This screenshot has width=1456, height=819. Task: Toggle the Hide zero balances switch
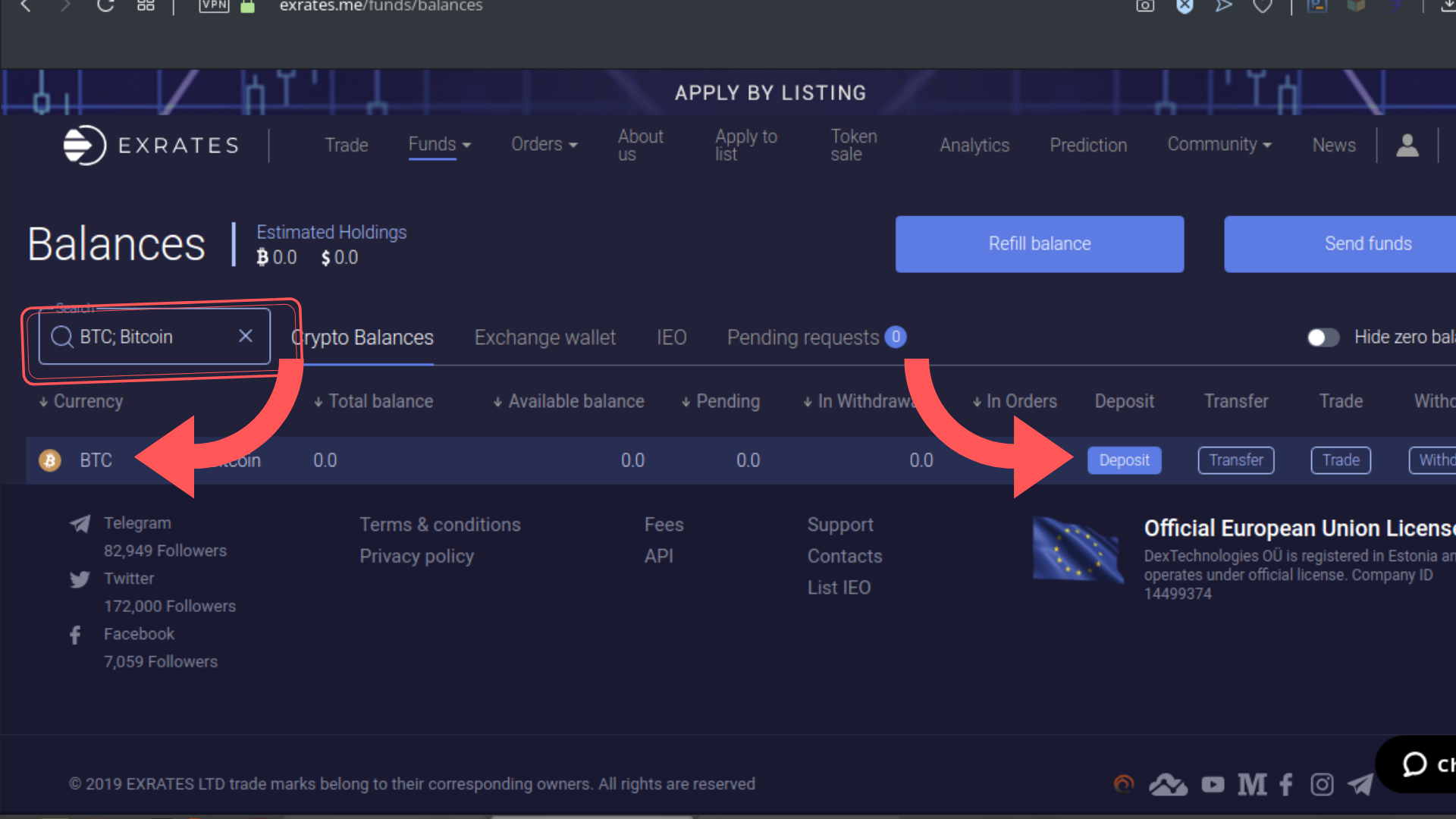(x=1323, y=337)
